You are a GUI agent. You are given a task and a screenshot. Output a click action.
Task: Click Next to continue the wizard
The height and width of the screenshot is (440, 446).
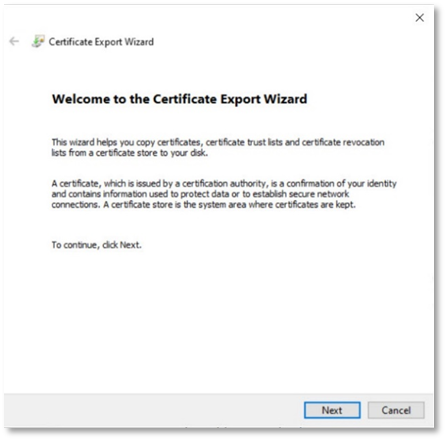pos(332,410)
